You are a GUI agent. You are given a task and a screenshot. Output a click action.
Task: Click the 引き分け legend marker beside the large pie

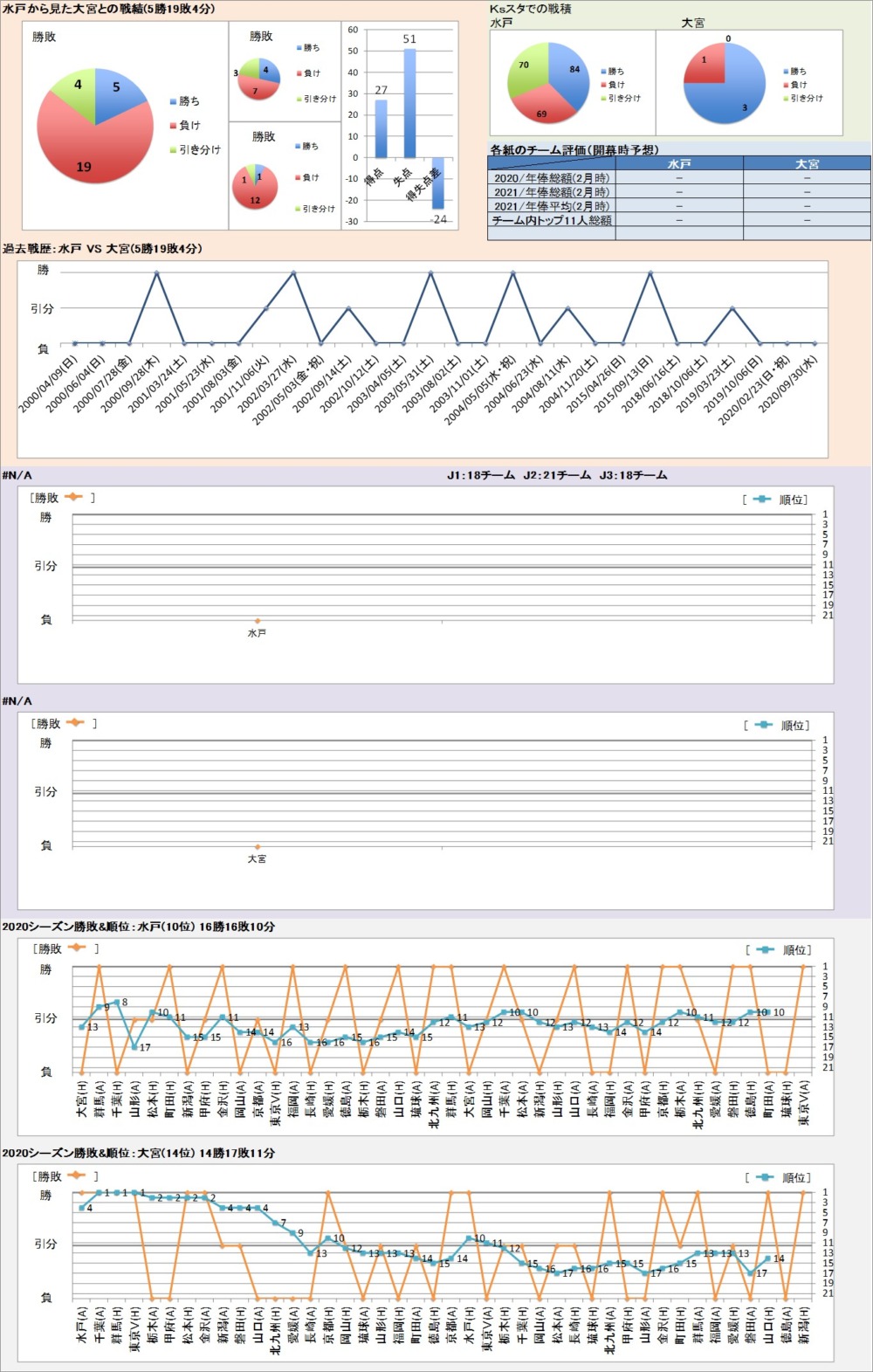pos(173,150)
